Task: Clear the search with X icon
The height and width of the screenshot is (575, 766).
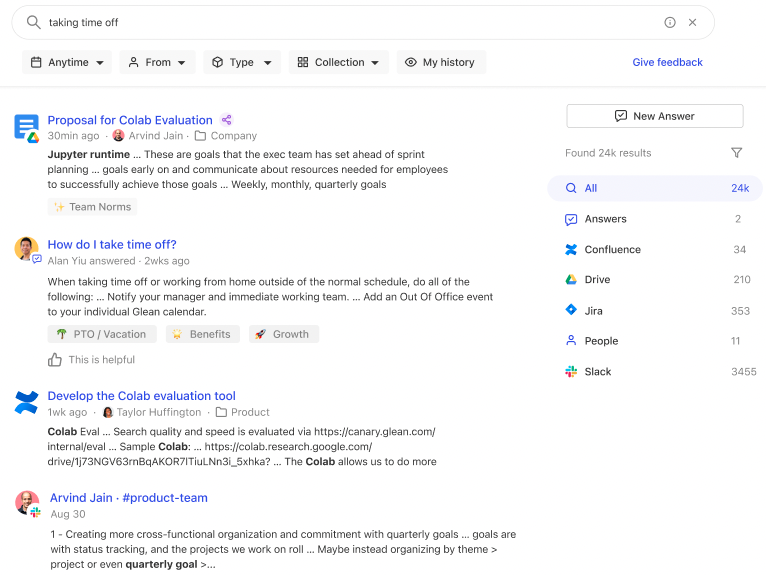Action: point(693,22)
